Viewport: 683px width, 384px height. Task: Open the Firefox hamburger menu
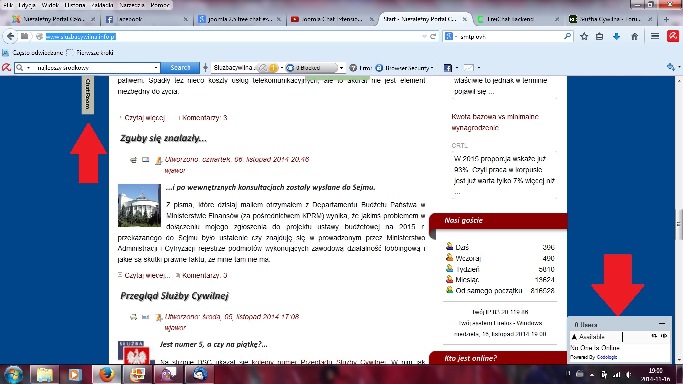(655, 37)
